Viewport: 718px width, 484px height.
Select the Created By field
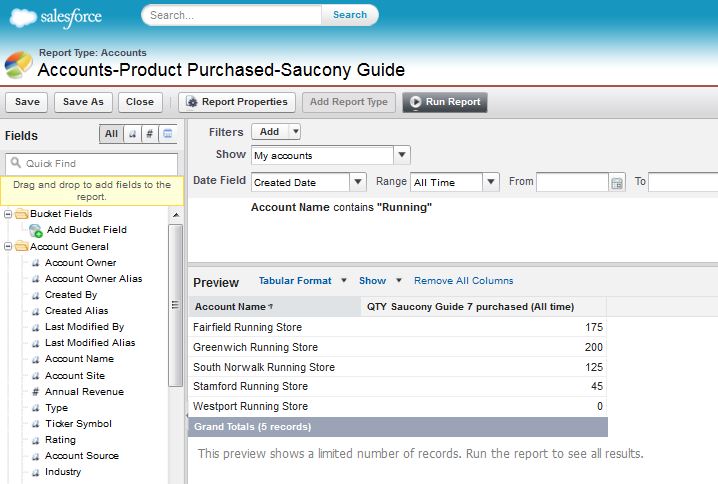coord(71,295)
